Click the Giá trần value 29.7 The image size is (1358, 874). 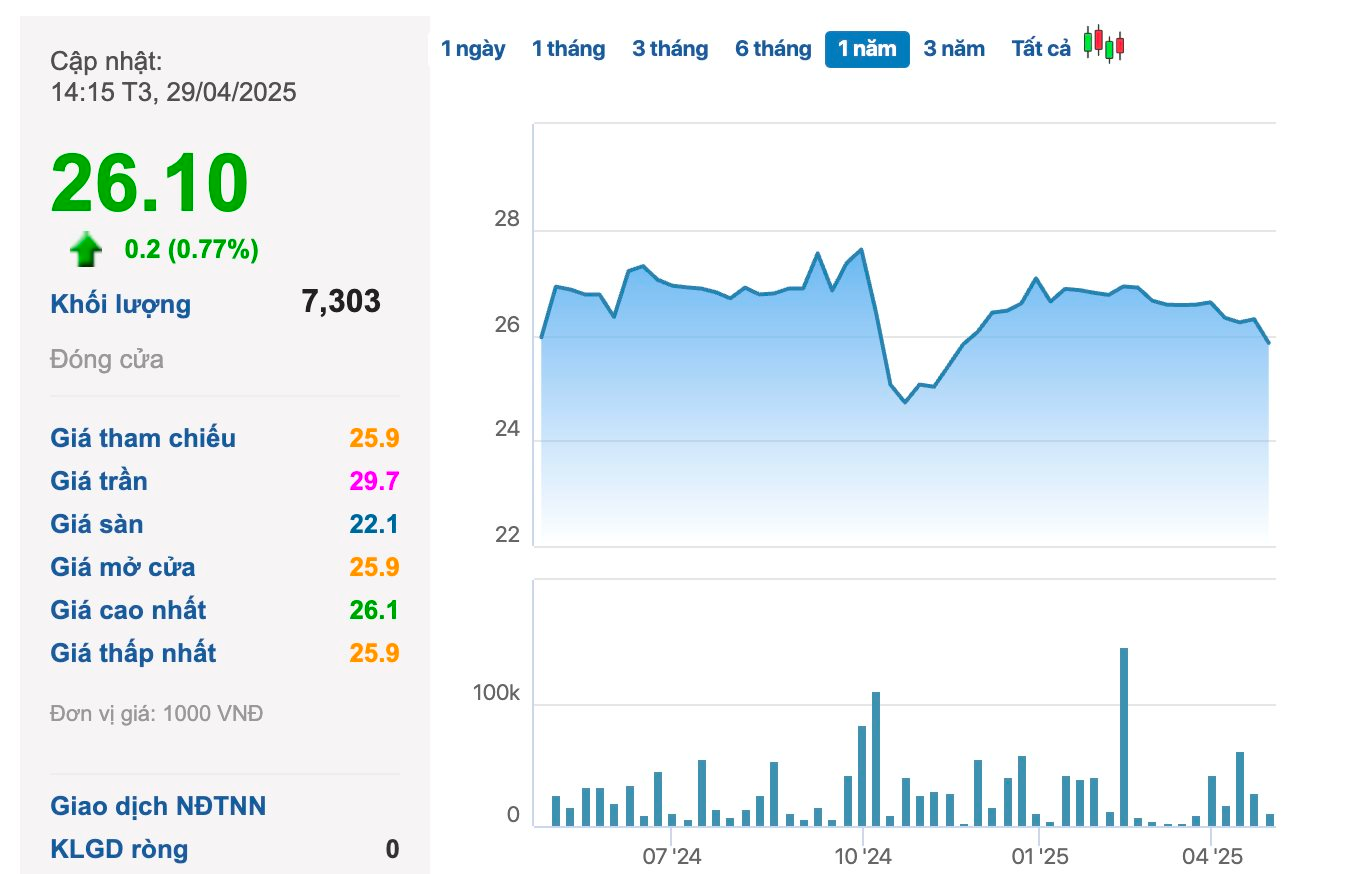coord(374,481)
